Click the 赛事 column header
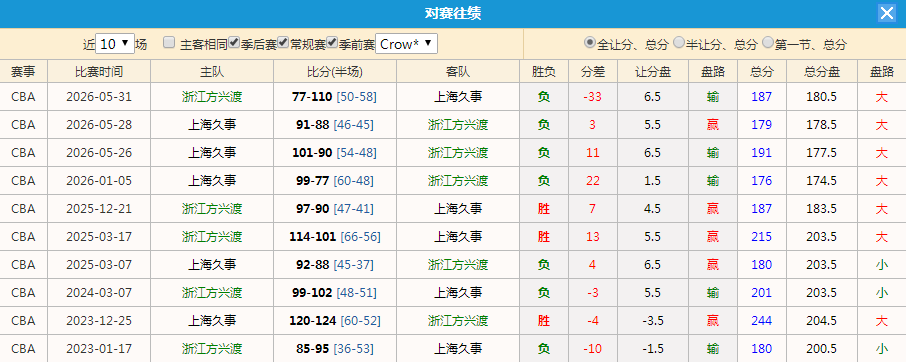 coord(23,71)
